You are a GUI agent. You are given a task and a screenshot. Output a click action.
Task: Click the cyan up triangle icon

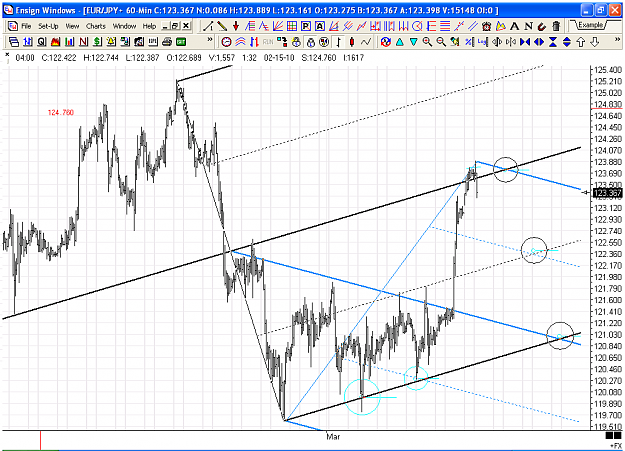(399, 41)
